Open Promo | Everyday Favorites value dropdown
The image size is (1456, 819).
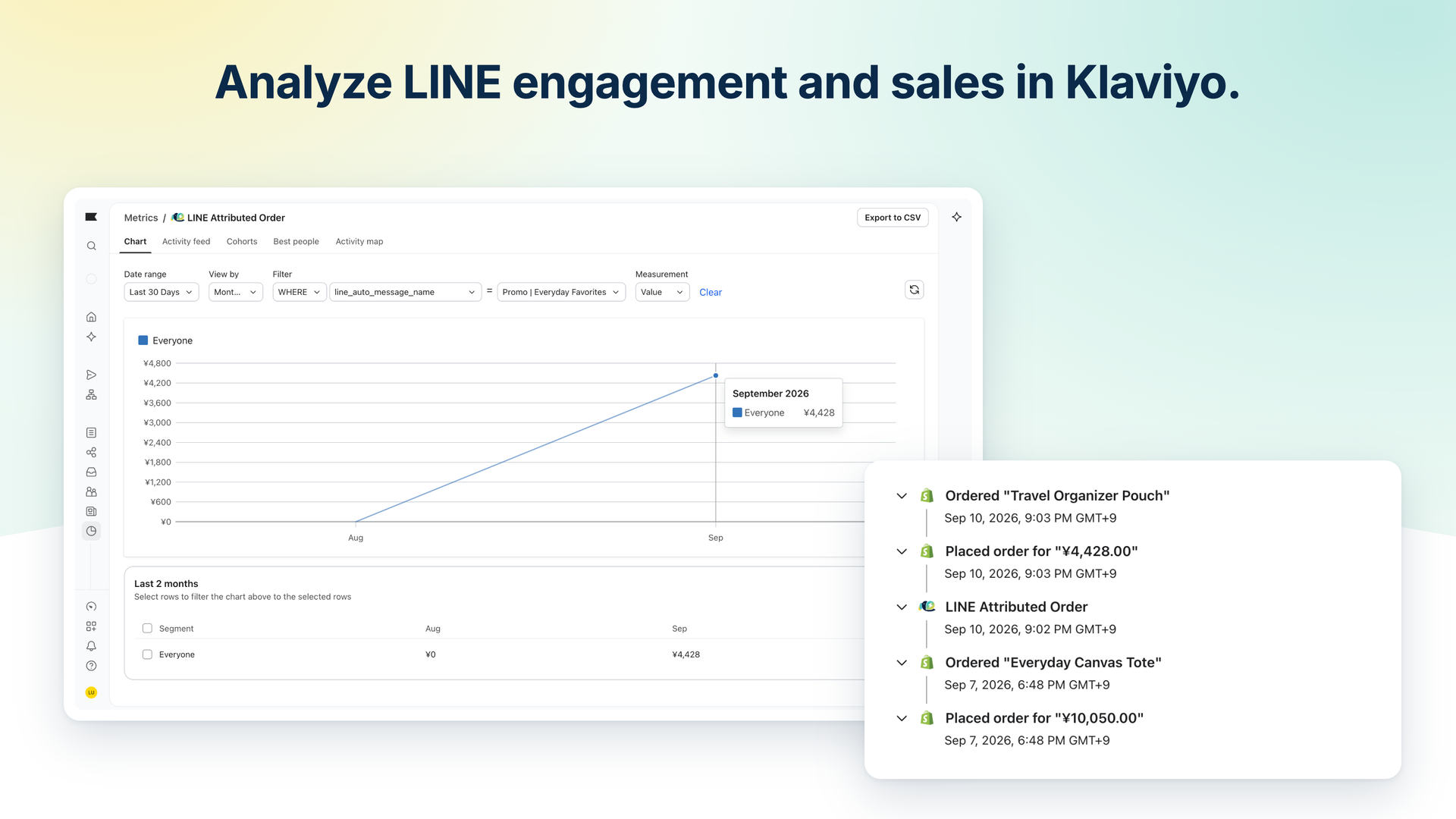click(x=561, y=292)
